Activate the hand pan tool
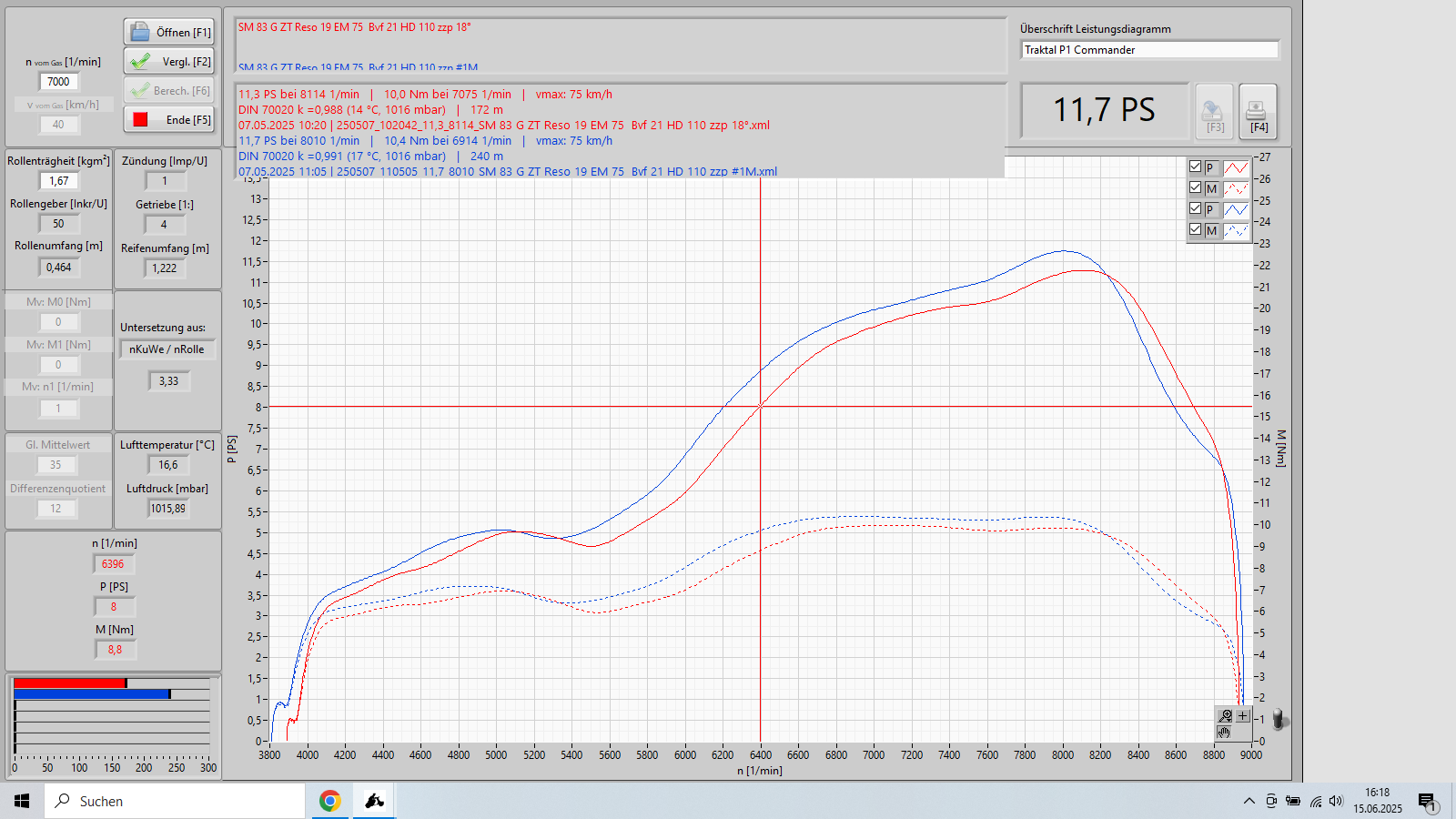The image size is (1456, 819). pos(1225,733)
